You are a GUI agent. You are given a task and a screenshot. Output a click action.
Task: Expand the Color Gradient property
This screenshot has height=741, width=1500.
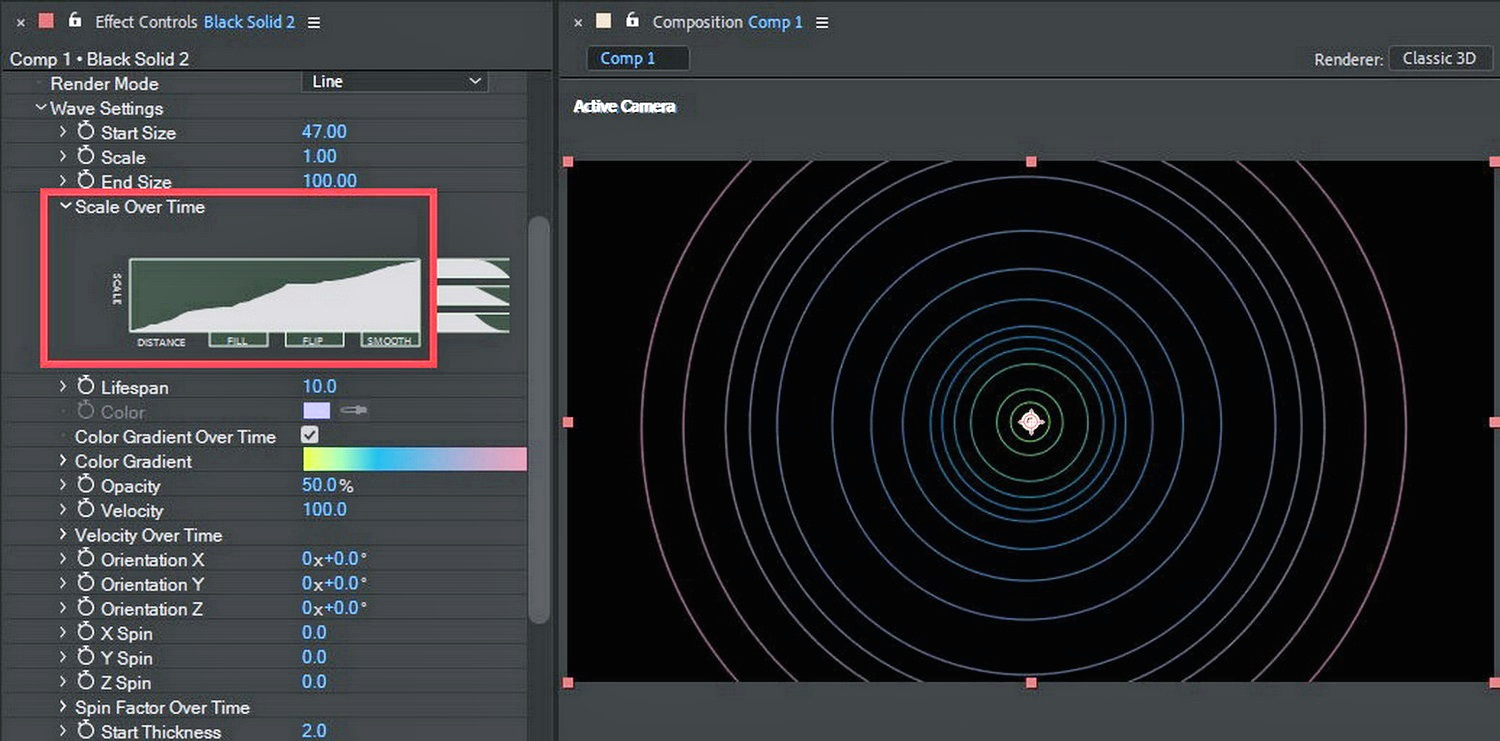pyautogui.click(x=63, y=461)
